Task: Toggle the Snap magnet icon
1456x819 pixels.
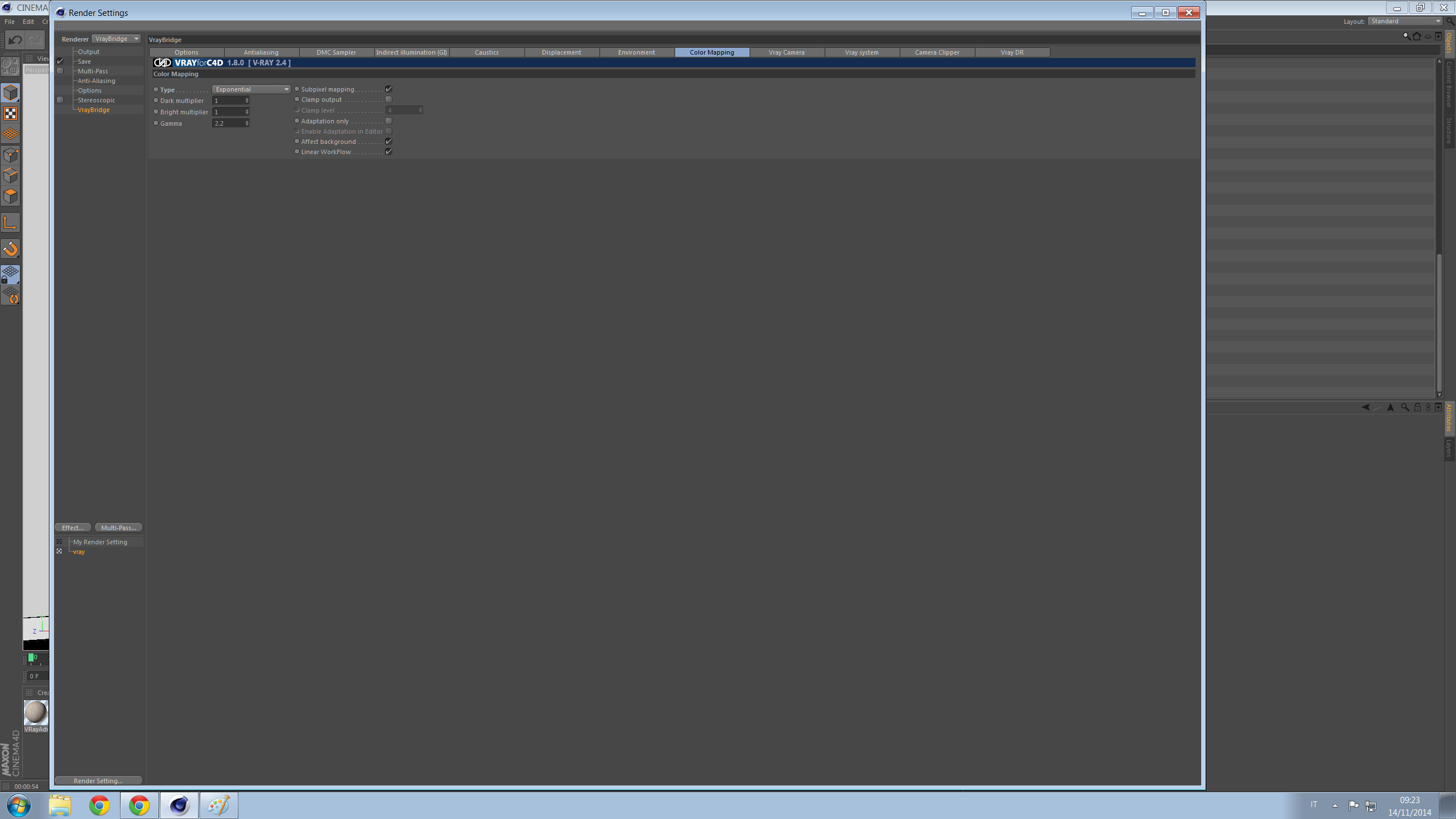Action: 11,249
